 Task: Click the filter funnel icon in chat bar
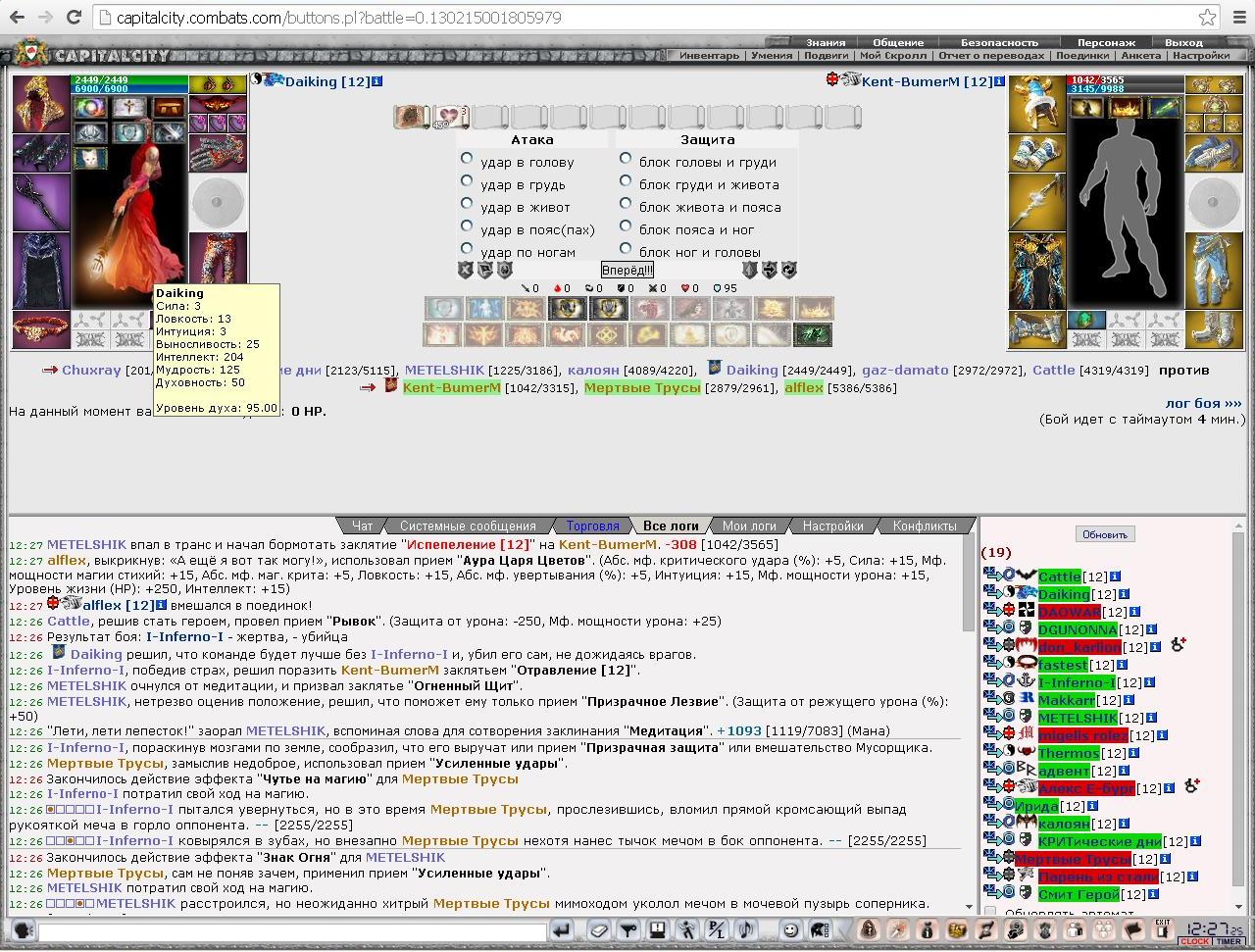[x=628, y=930]
